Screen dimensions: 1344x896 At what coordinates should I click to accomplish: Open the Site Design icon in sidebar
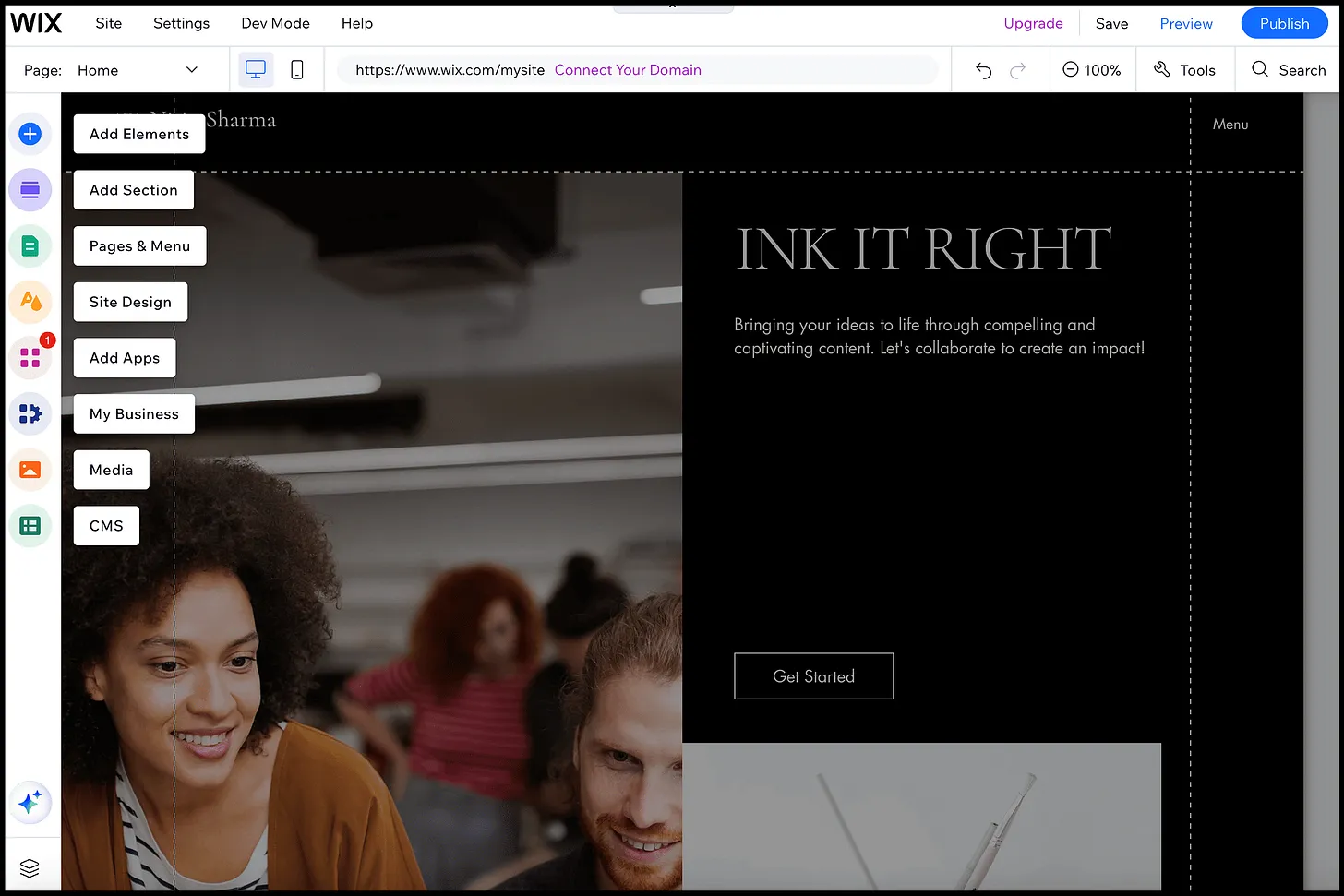click(30, 302)
